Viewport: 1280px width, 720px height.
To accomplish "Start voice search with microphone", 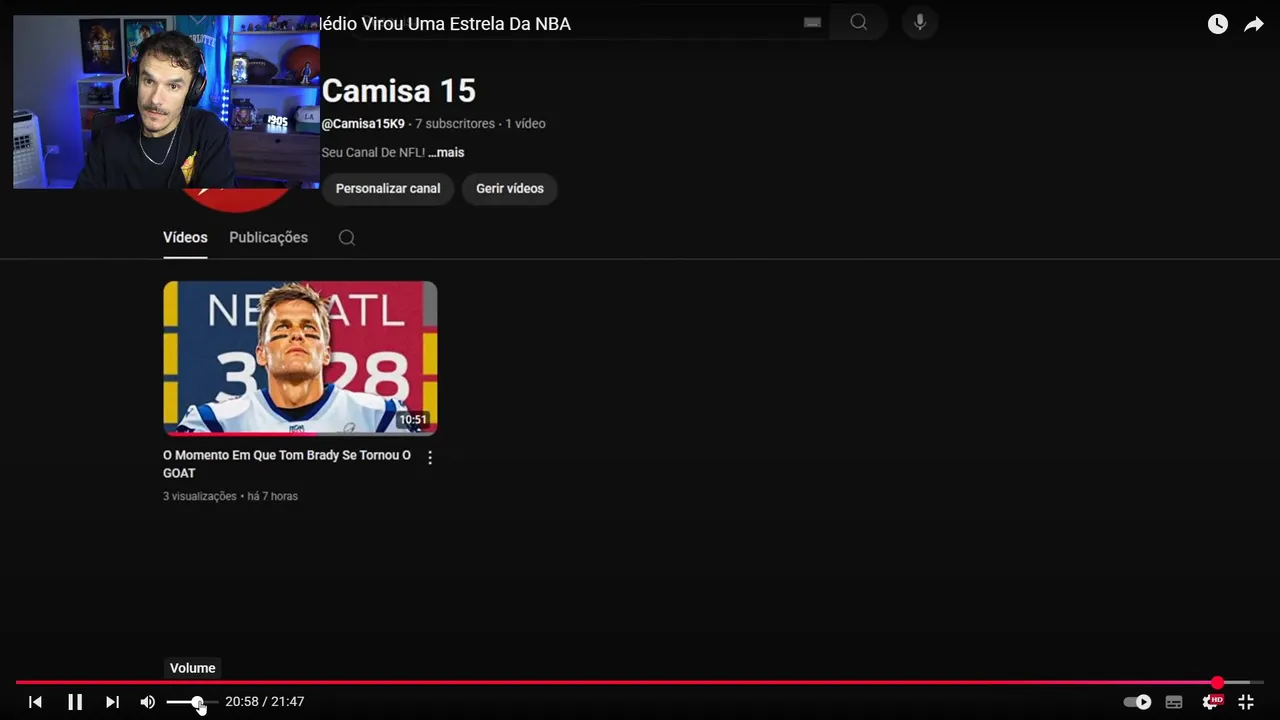I will [x=920, y=22].
